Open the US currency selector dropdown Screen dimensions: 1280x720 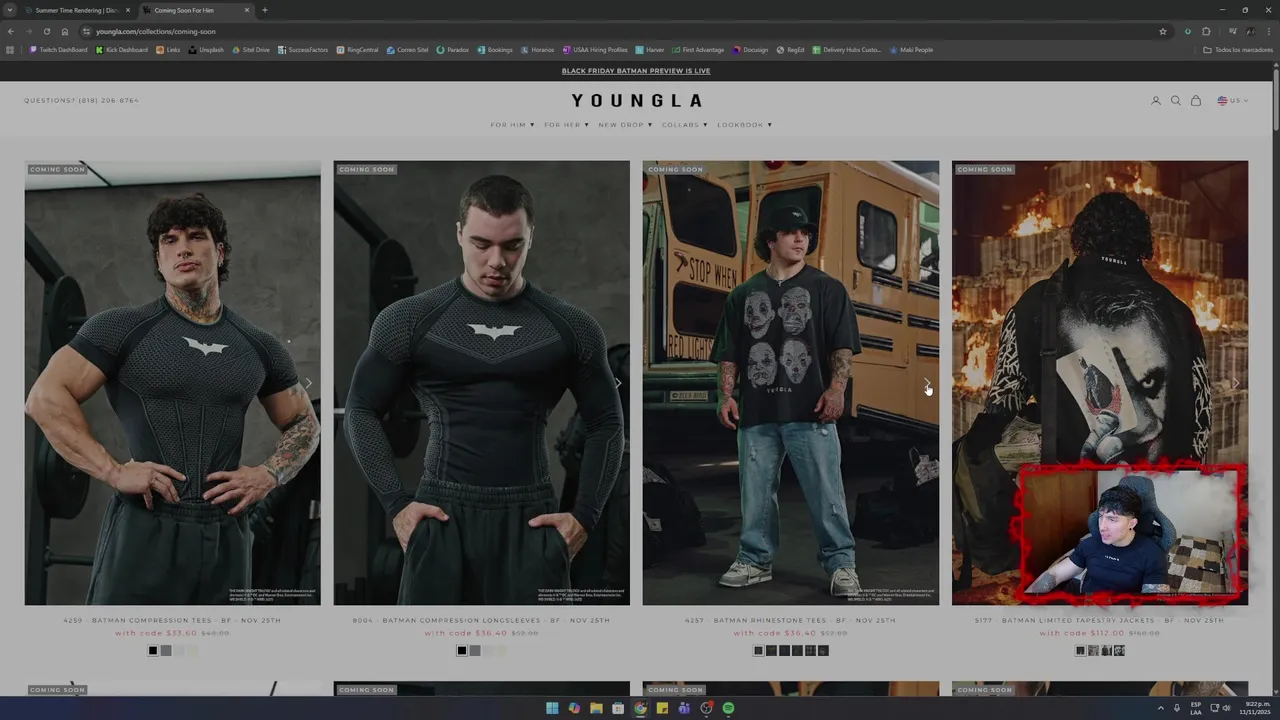pyautogui.click(x=1233, y=100)
